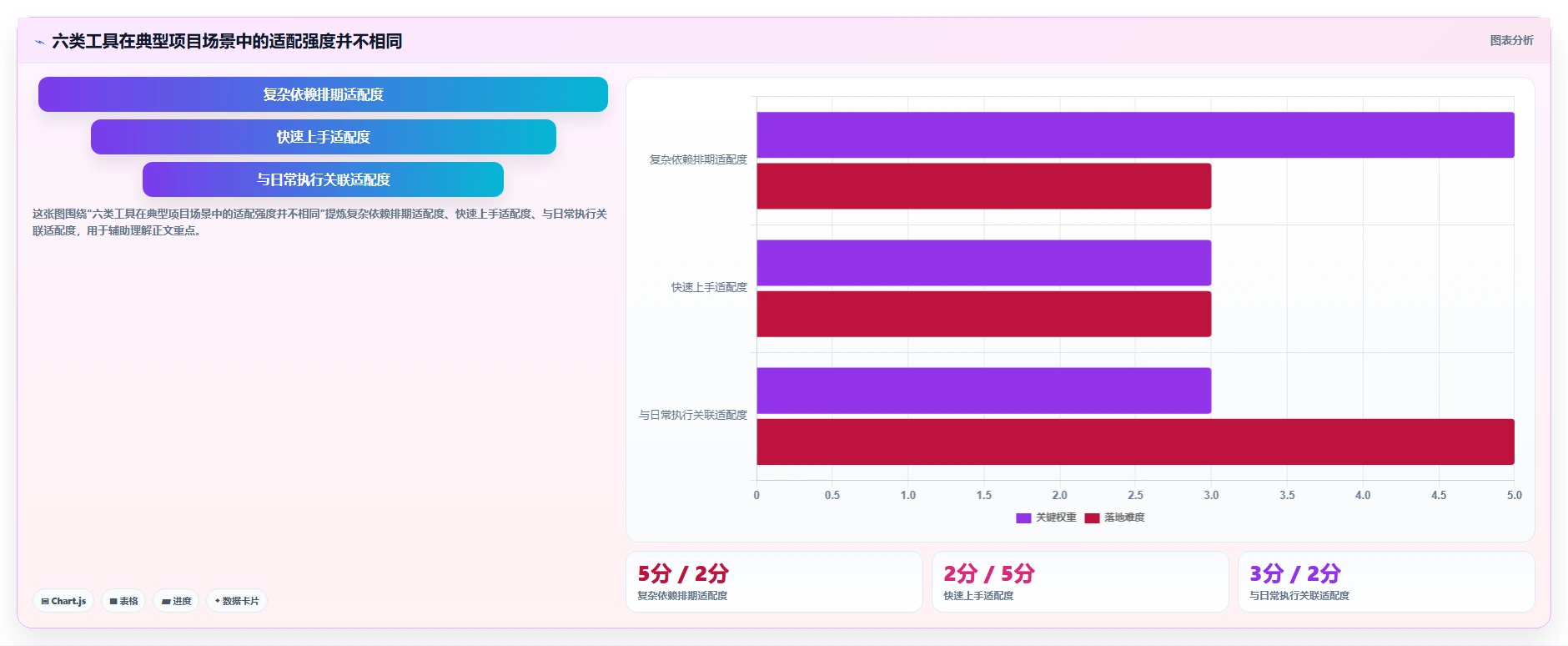Click red 落地难度 bar for 快速上手适配度
This screenshot has width=1568, height=646.
983,314
